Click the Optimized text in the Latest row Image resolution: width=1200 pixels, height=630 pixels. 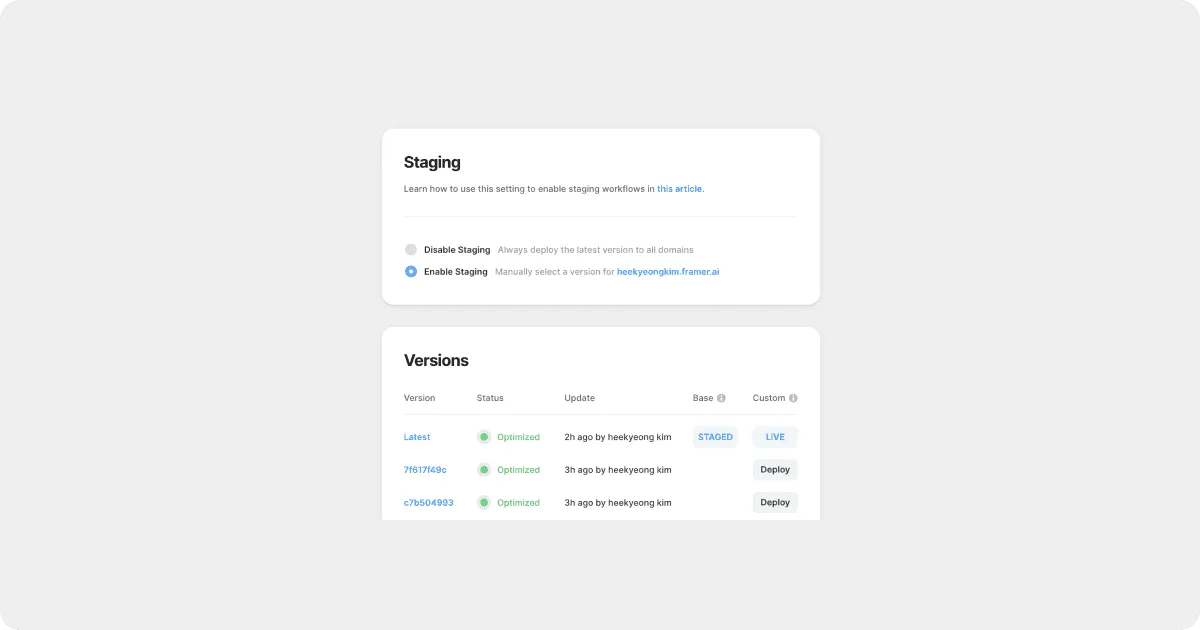pos(518,437)
